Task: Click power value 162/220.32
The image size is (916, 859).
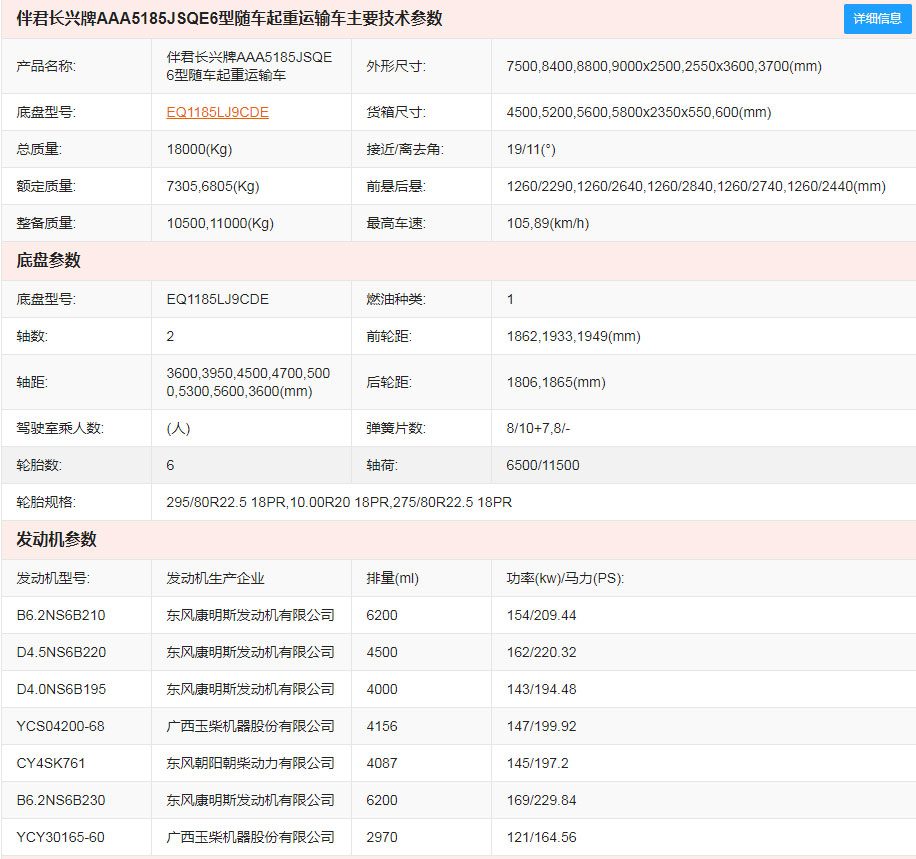Action: 542,652
